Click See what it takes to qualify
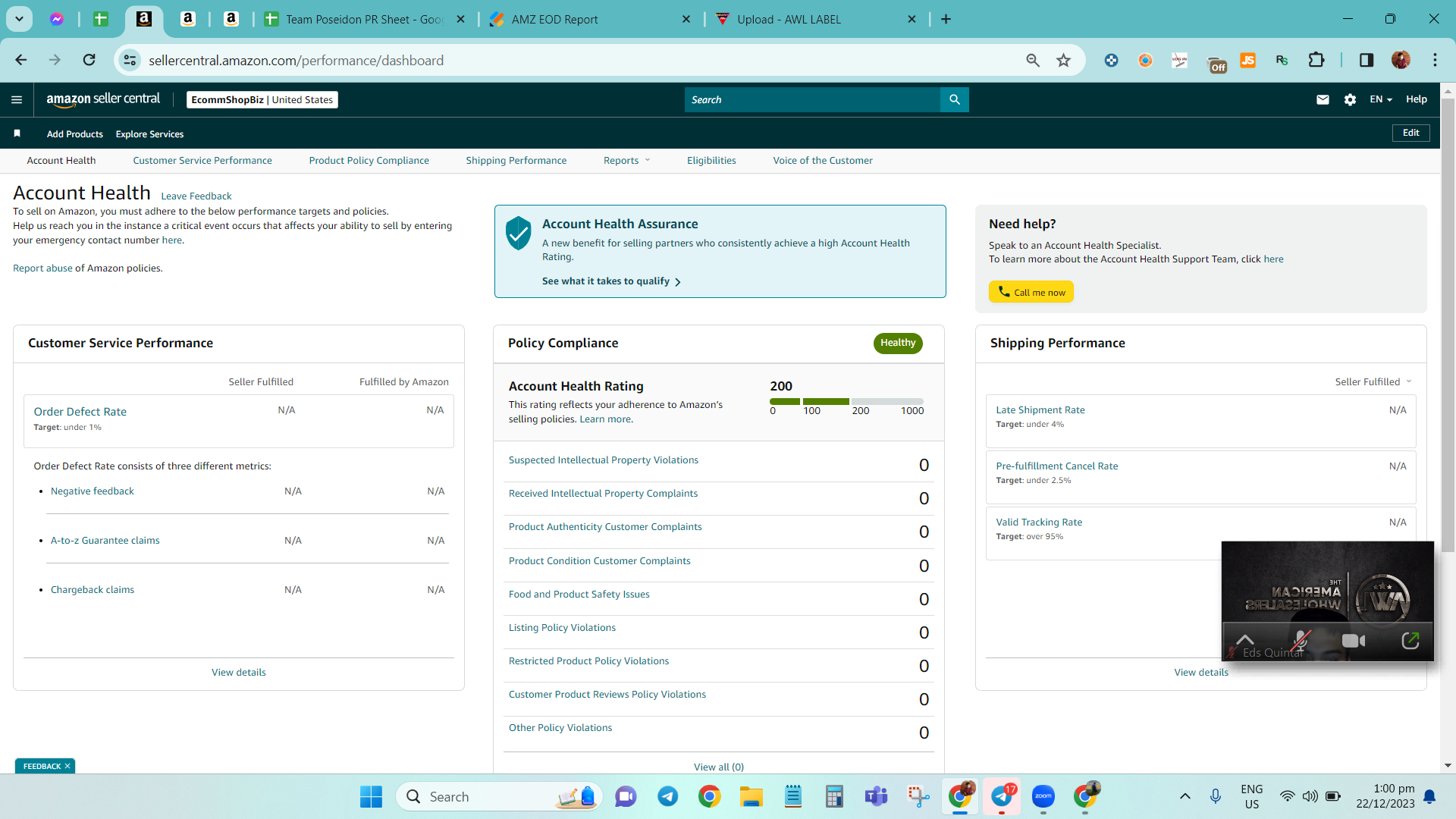Image resolution: width=1456 pixels, height=819 pixels. (x=611, y=281)
